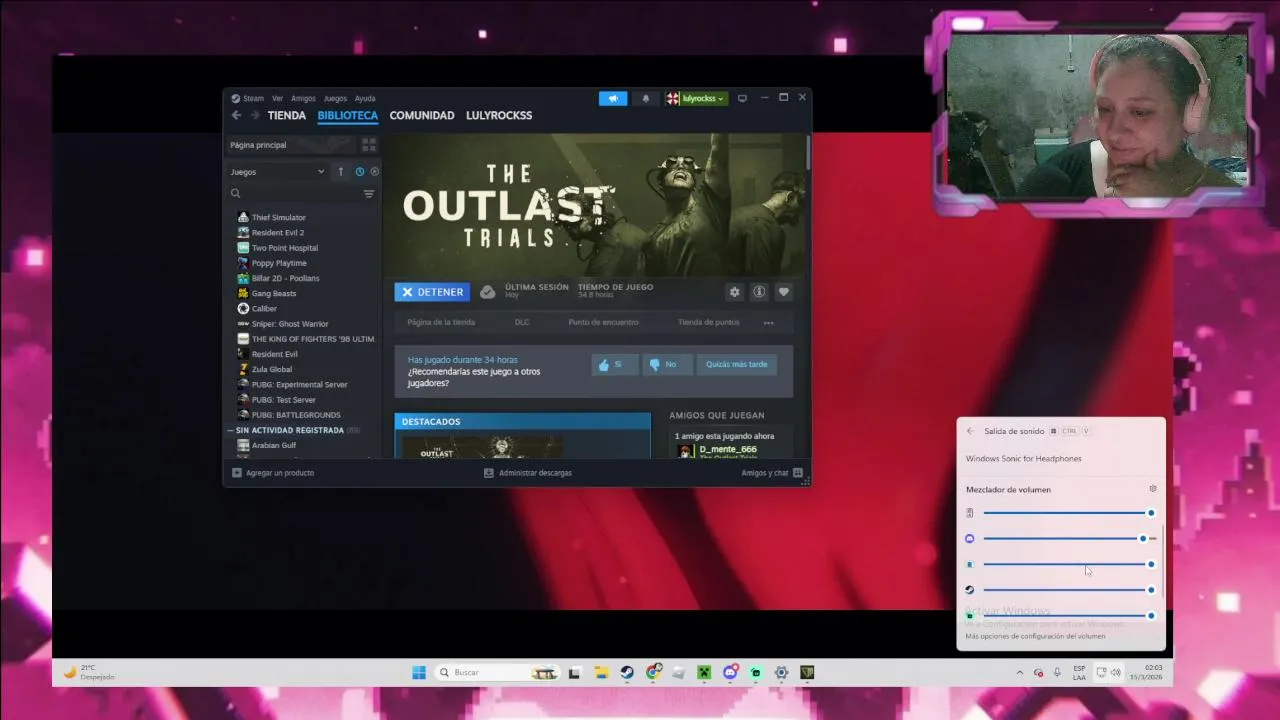Image resolution: width=1280 pixels, height=720 pixels.
Task: Click Discord icon in the volume mixer
Action: (x=969, y=538)
